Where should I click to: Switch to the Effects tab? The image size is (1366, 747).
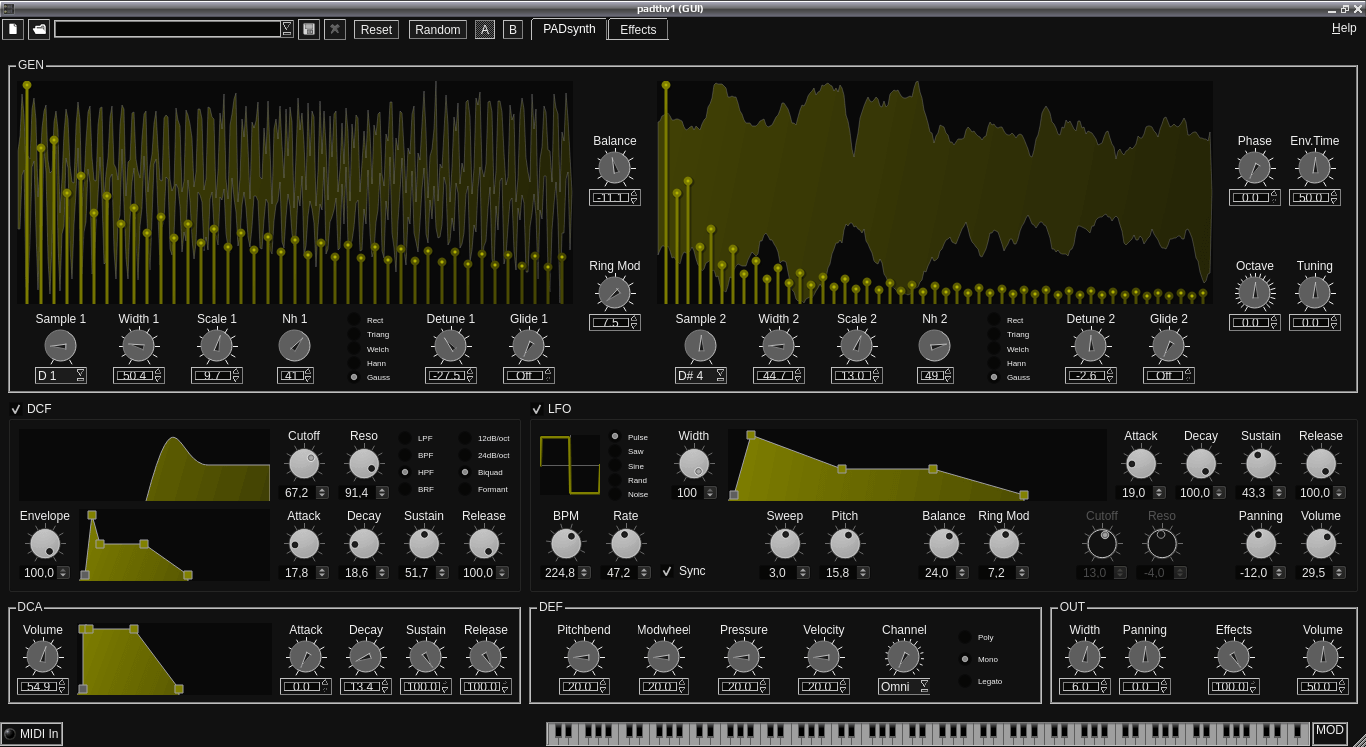point(638,30)
